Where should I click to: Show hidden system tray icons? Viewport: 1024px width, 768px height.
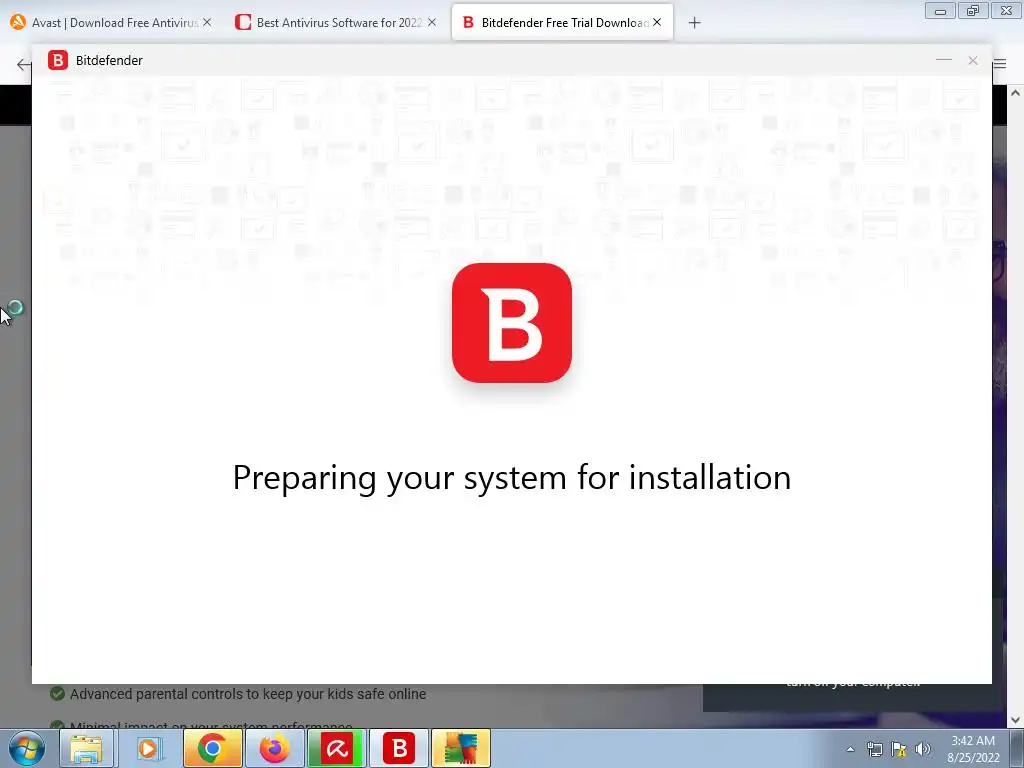point(850,749)
